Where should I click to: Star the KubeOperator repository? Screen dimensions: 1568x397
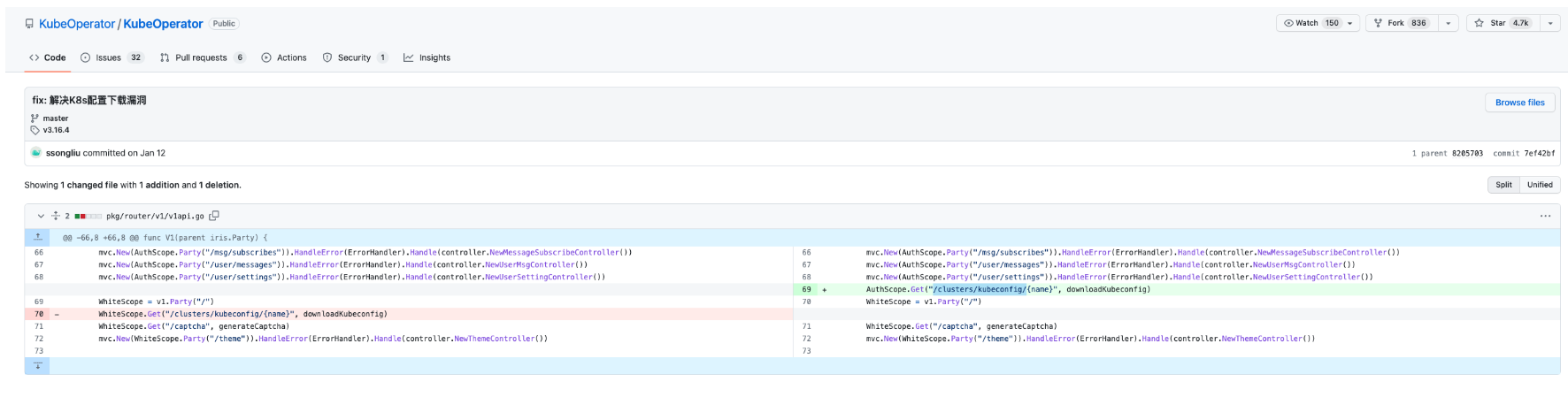click(x=1502, y=23)
